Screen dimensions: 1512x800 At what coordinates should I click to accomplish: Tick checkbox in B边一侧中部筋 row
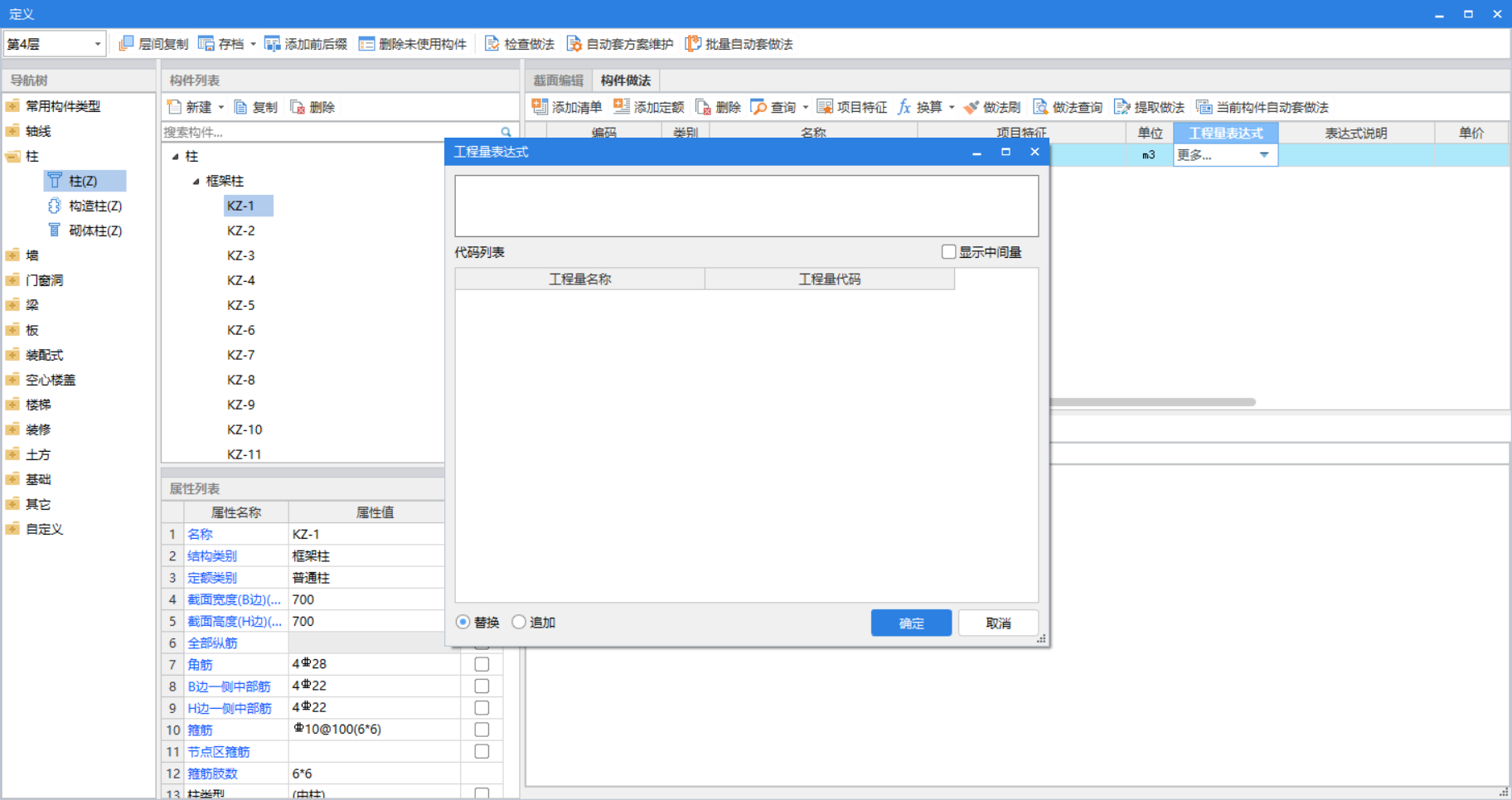482,686
